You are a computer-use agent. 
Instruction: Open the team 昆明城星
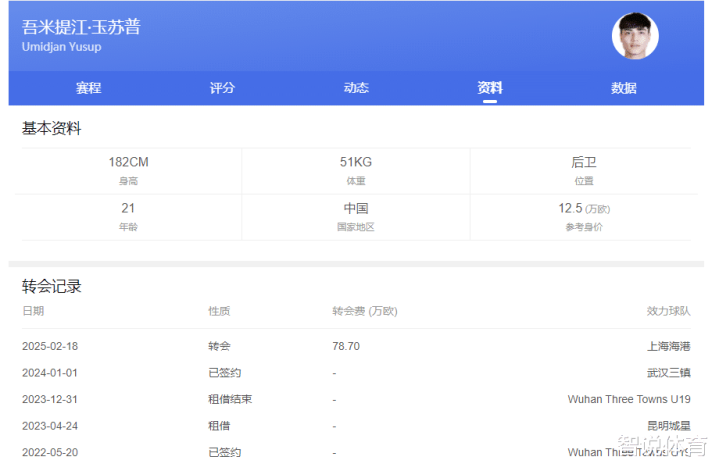click(669, 426)
